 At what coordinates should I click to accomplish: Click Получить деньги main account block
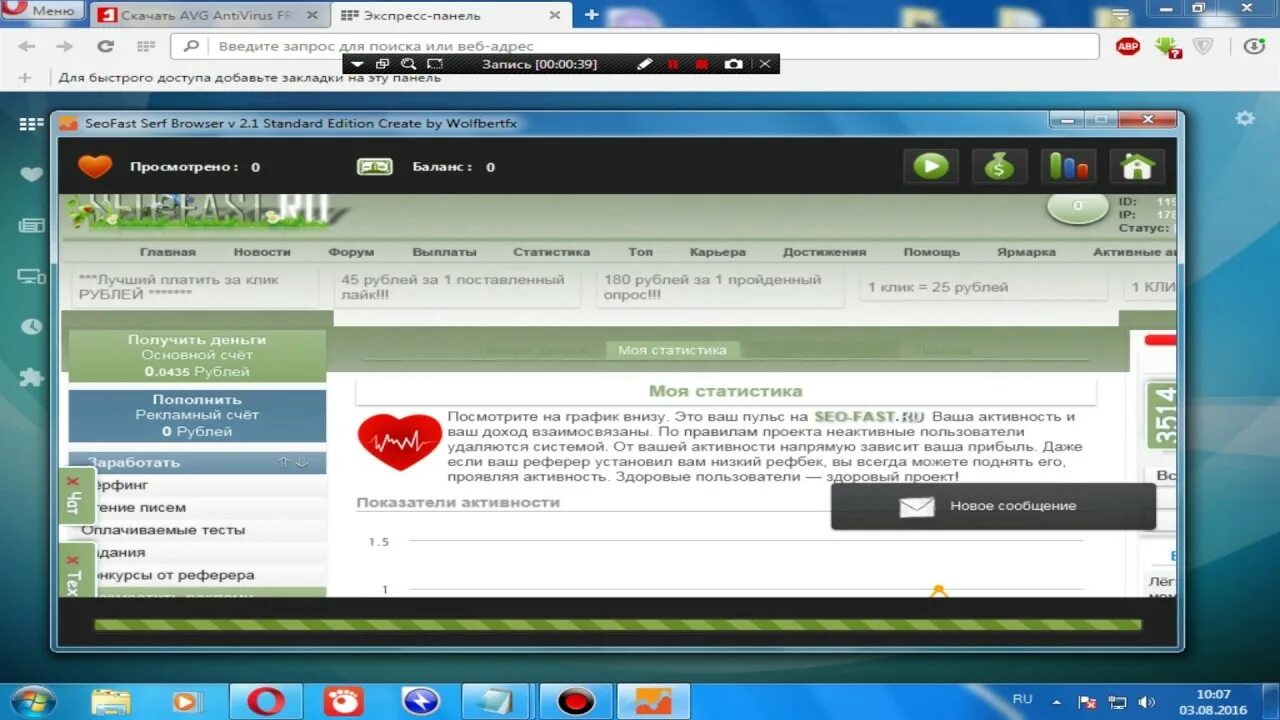tap(197, 355)
